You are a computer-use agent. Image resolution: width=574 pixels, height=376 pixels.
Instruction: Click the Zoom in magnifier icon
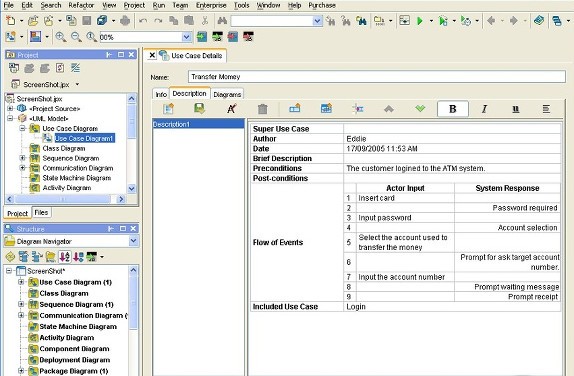click(x=61, y=37)
